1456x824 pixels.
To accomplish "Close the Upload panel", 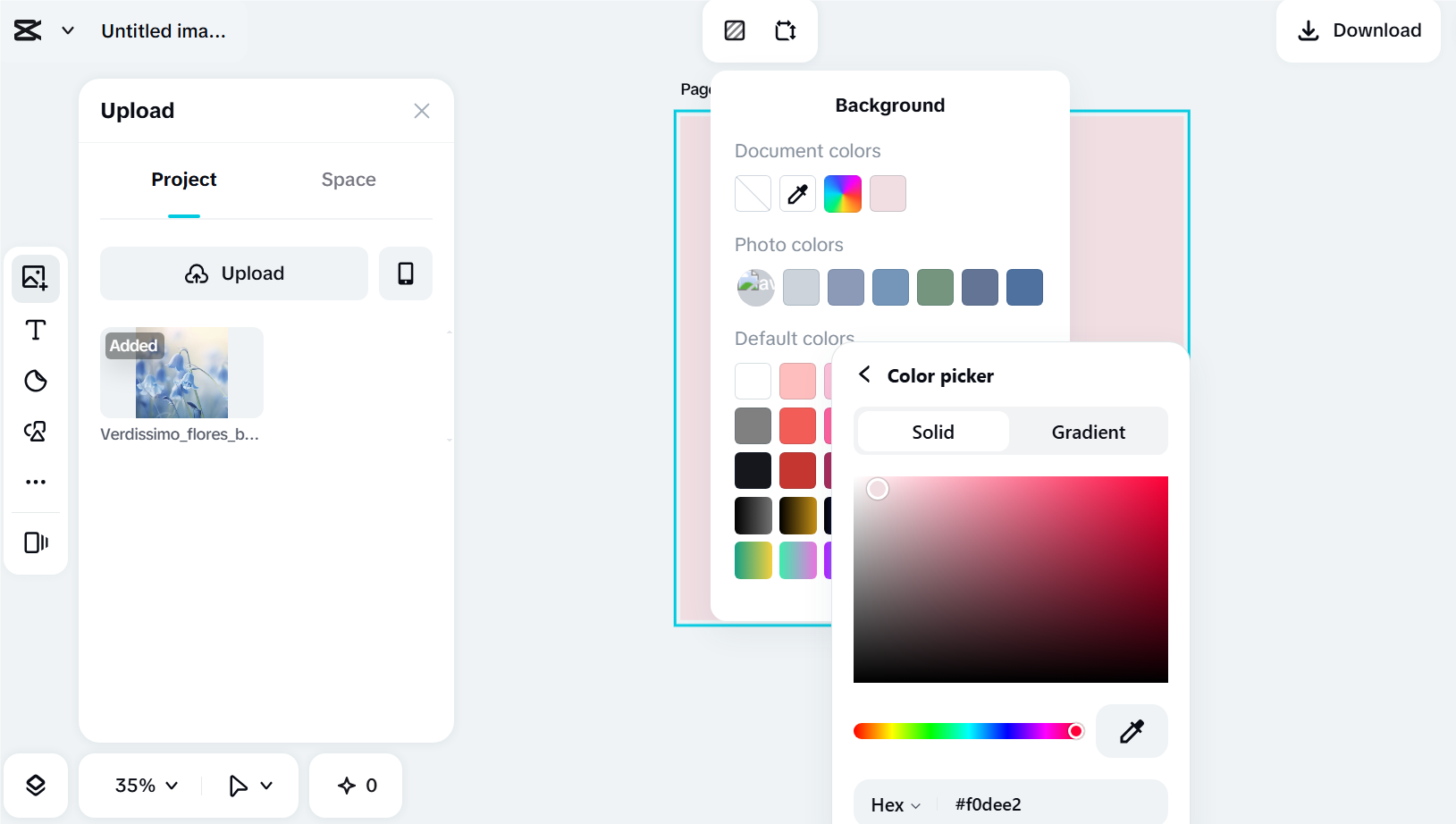I will [x=422, y=111].
